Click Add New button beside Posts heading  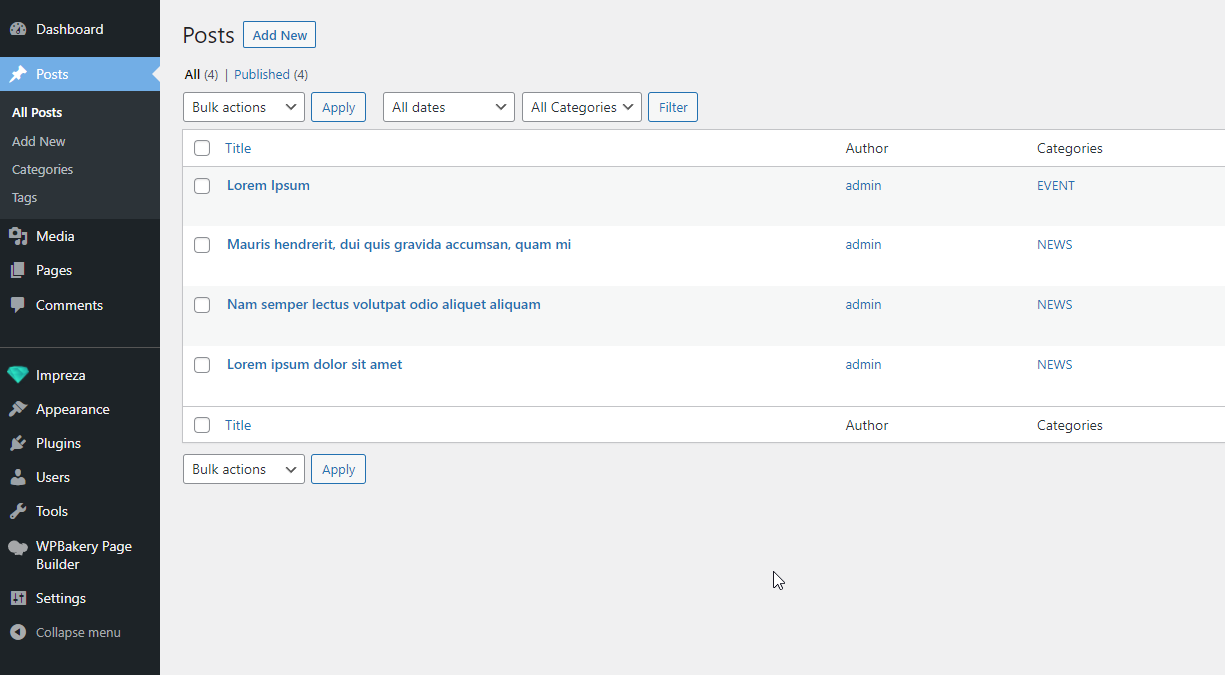coord(279,35)
